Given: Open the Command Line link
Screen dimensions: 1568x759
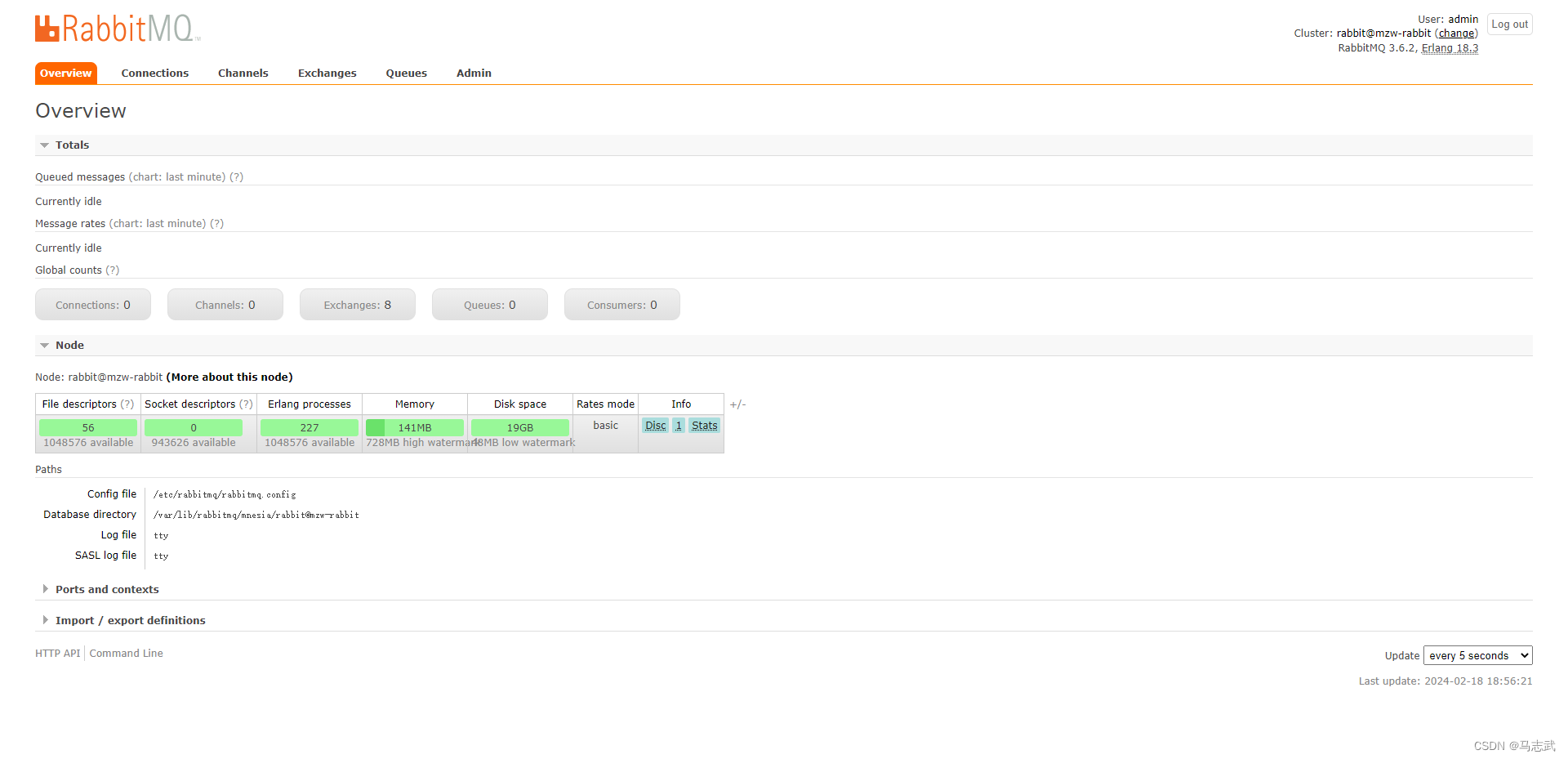Looking at the screenshot, I should [x=127, y=654].
